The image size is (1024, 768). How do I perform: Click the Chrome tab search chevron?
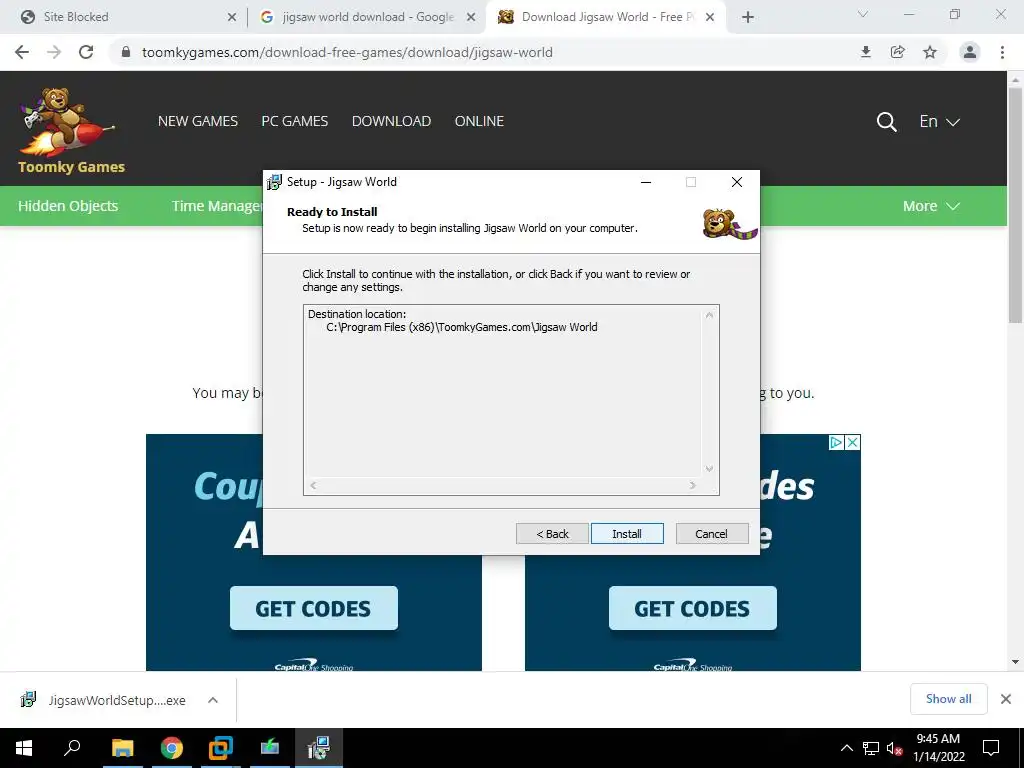click(863, 14)
